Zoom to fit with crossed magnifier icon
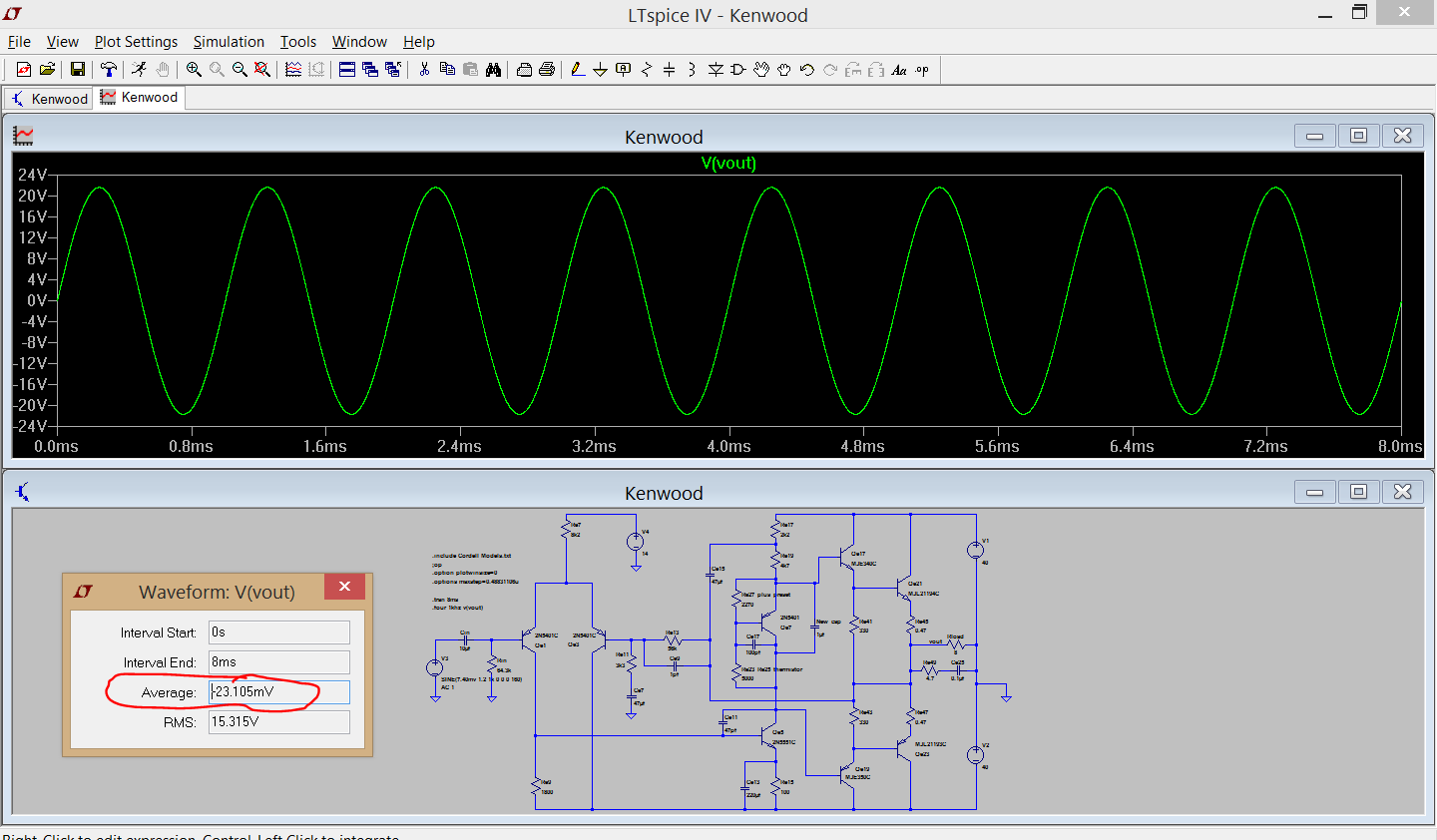 click(x=262, y=69)
